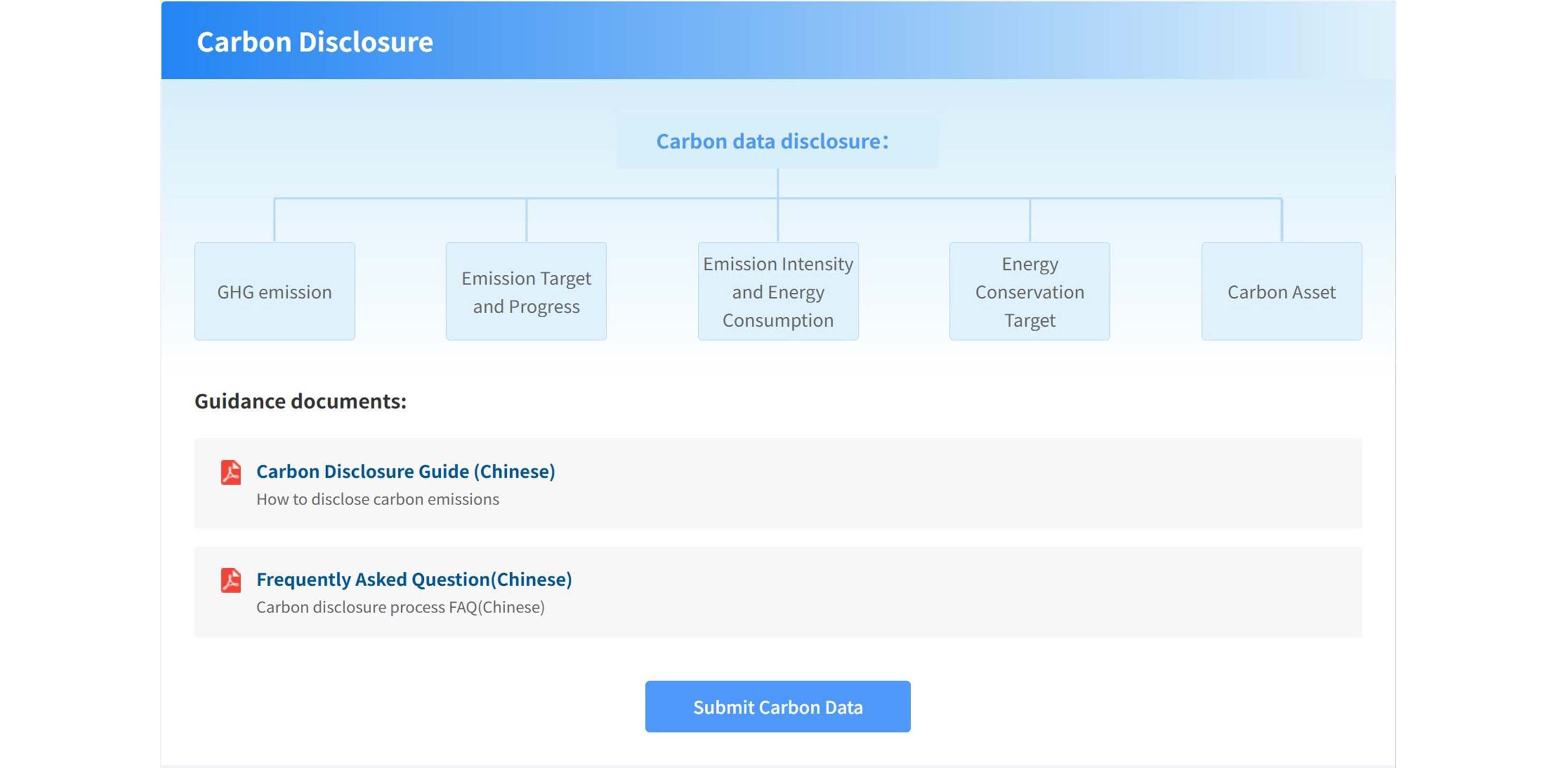Screen dimensions: 1568x768
Task: Click 'Carbon disclosure process FAQ(Chinese)' description
Action: click(400, 607)
